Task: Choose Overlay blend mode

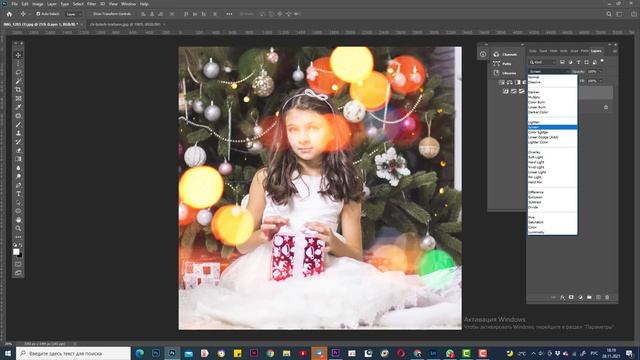Action: click(534, 152)
